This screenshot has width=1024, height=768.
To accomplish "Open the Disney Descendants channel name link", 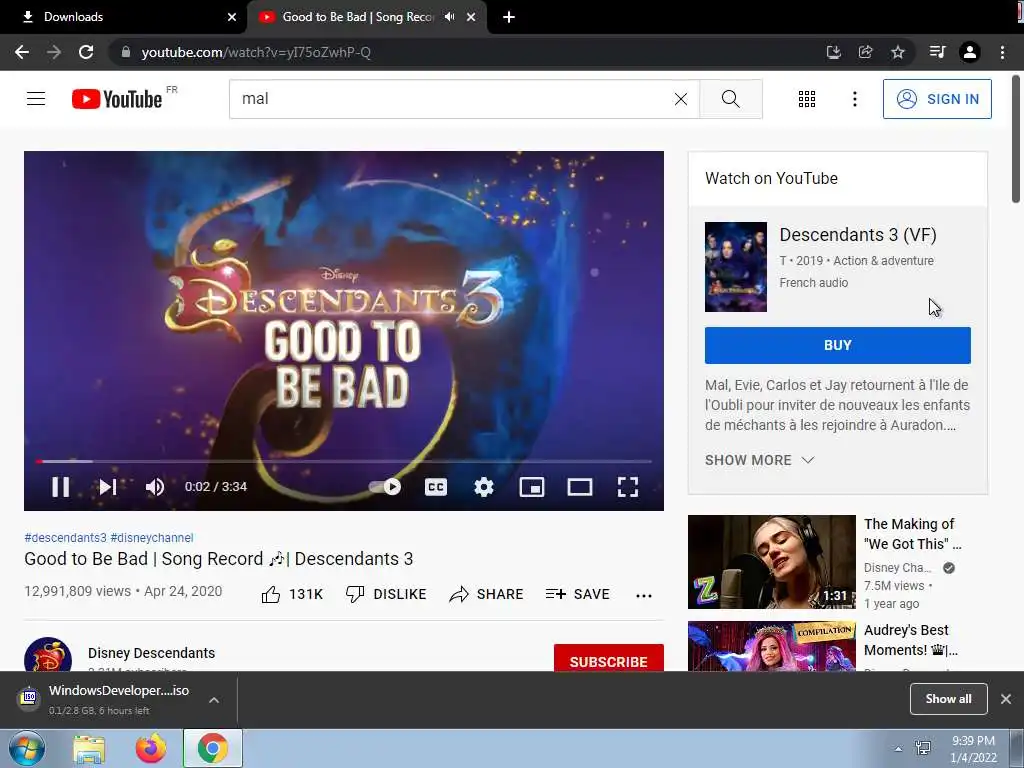I will (152, 653).
